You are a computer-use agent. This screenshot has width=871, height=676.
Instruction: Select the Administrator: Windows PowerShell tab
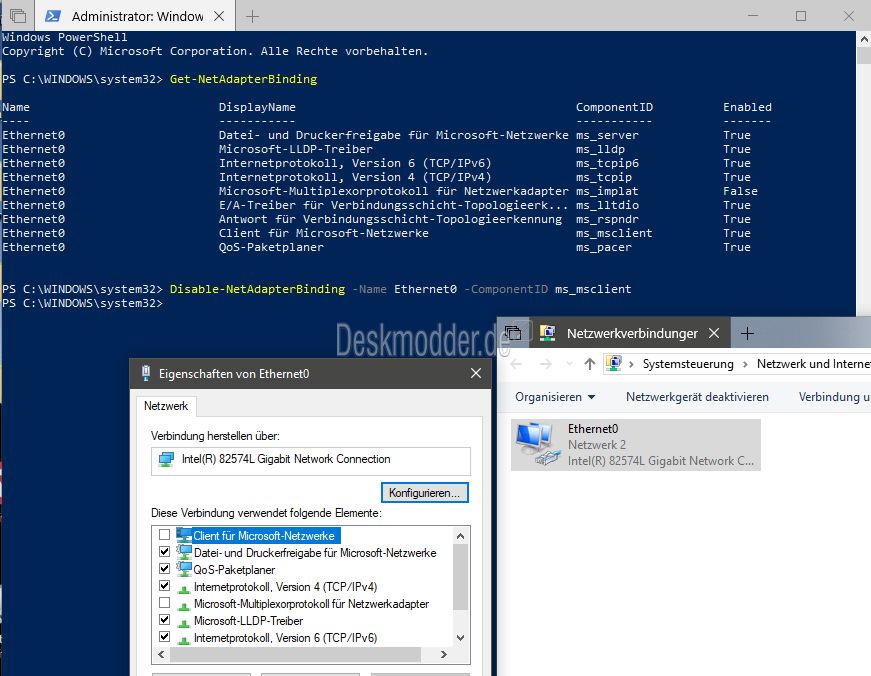pyautogui.click(x=136, y=16)
